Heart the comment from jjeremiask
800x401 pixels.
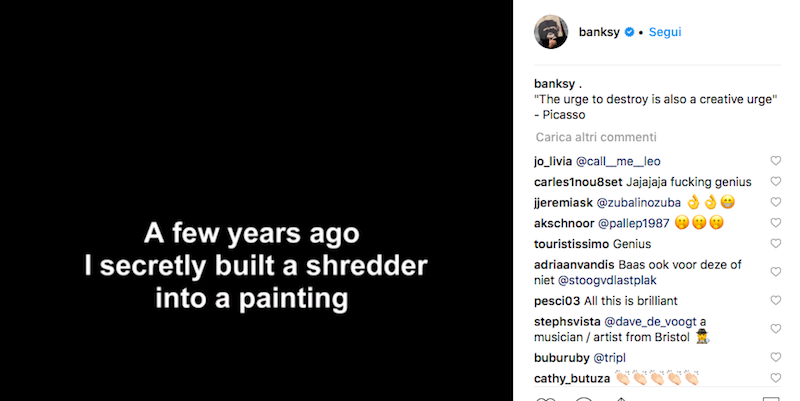[x=775, y=202]
